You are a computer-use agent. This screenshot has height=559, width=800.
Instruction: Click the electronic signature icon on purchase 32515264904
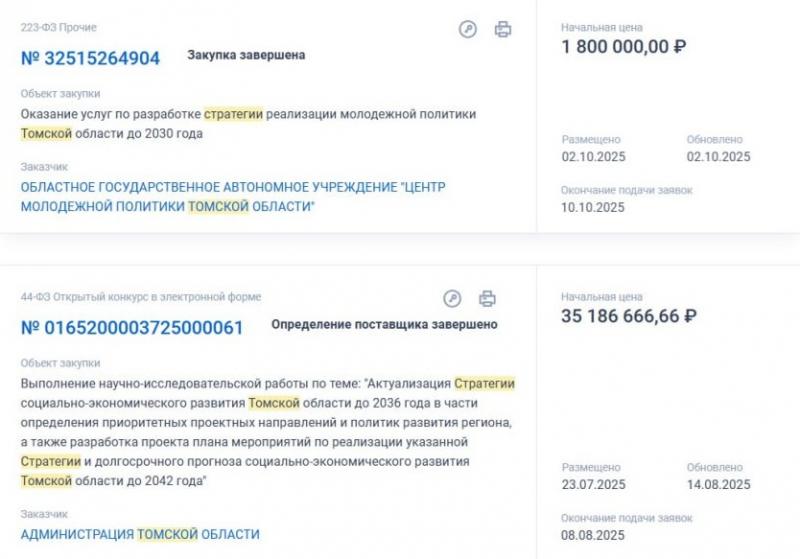[x=468, y=29]
